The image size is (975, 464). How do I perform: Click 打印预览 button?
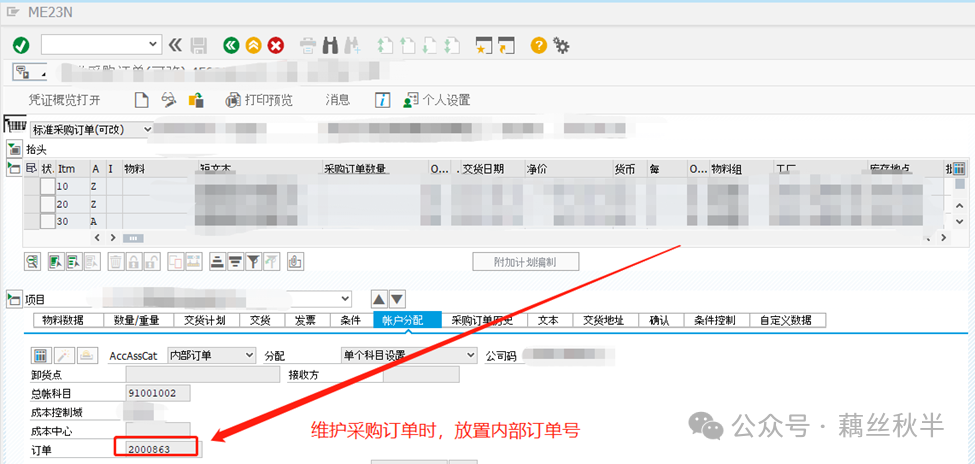point(259,100)
